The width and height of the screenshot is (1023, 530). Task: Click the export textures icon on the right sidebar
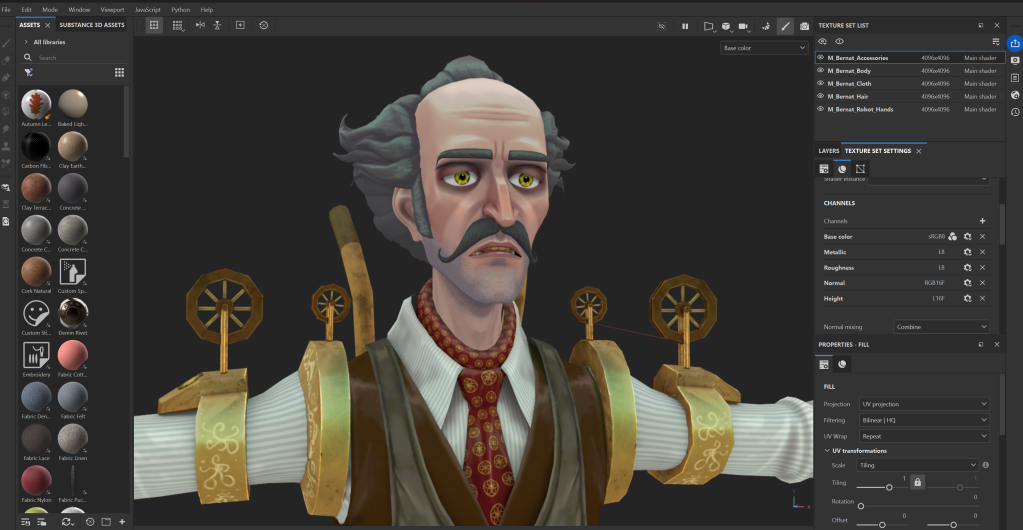[x=1015, y=43]
